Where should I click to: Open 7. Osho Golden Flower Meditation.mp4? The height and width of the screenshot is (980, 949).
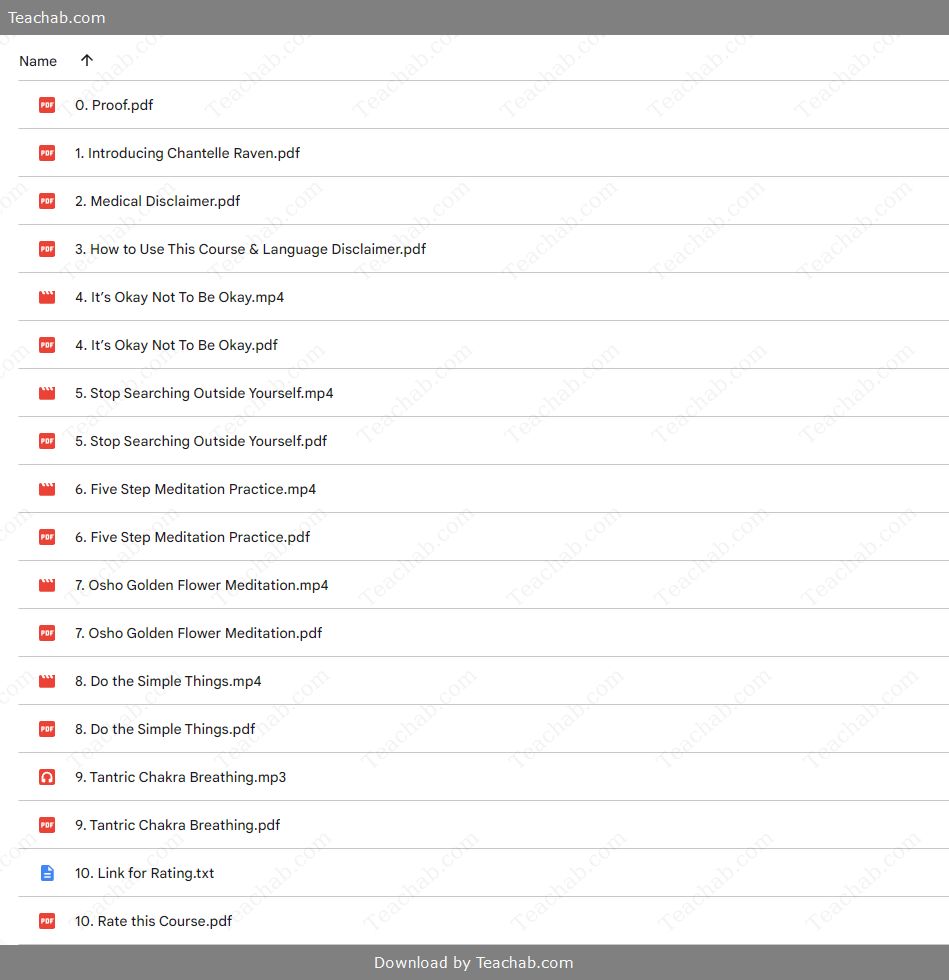coord(202,585)
